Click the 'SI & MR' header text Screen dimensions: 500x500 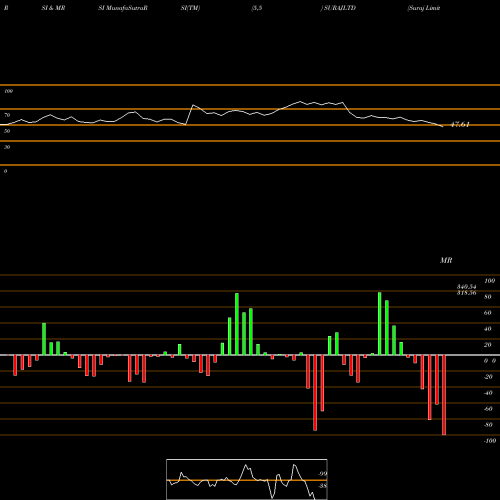click(x=53, y=8)
